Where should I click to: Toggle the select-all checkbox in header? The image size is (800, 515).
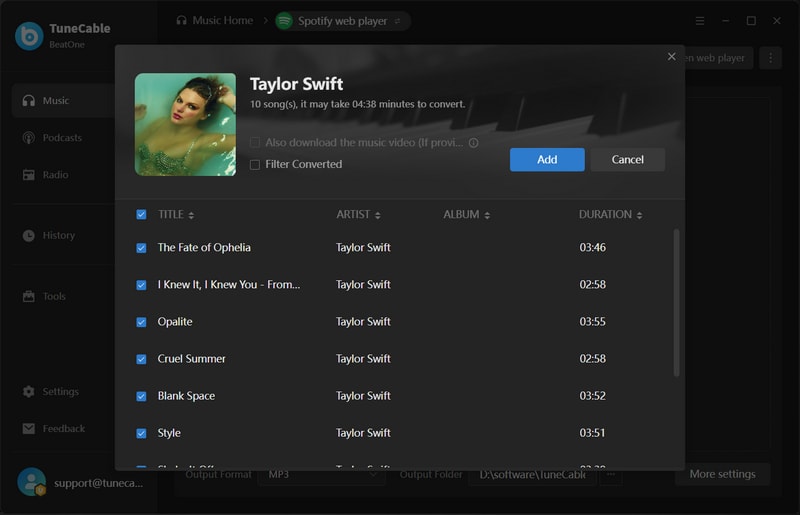141,214
